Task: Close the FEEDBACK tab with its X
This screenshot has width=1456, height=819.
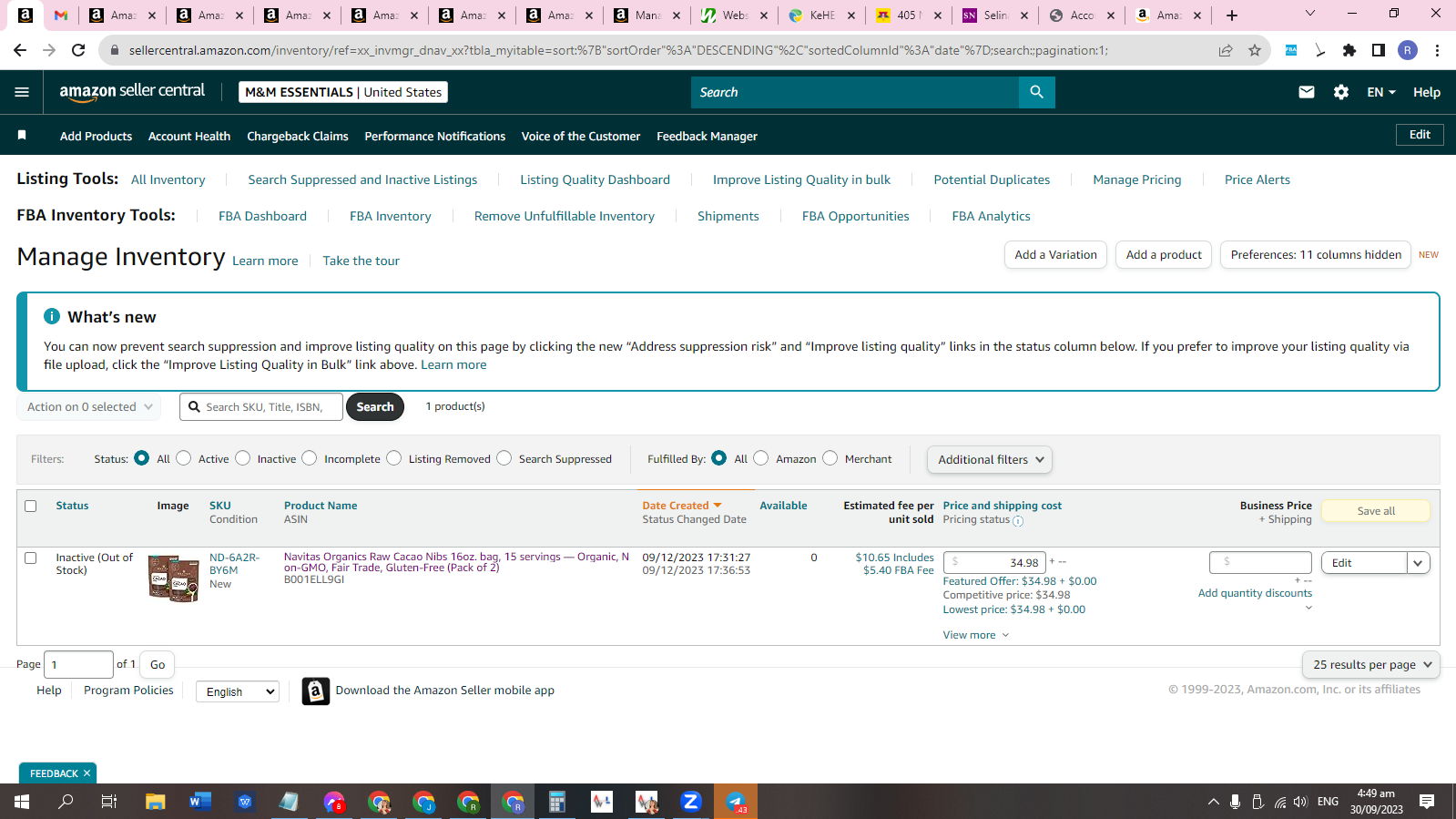Action: pyautogui.click(x=87, y=773)
